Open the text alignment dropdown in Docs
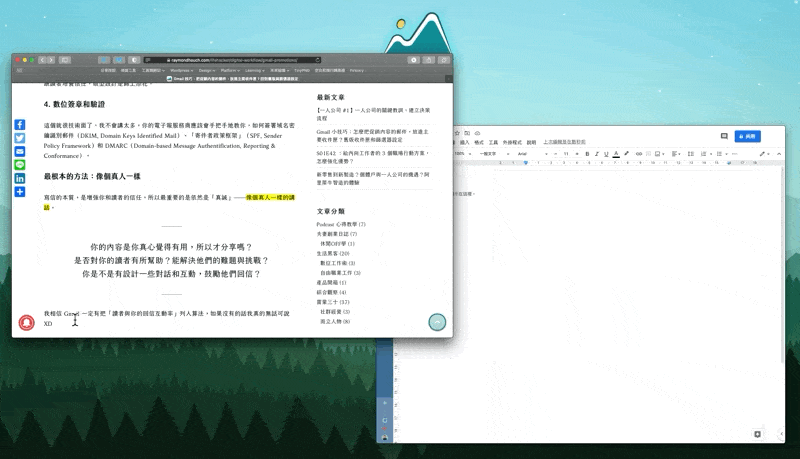This screenshot has width=800, height=459. [676, 154]
